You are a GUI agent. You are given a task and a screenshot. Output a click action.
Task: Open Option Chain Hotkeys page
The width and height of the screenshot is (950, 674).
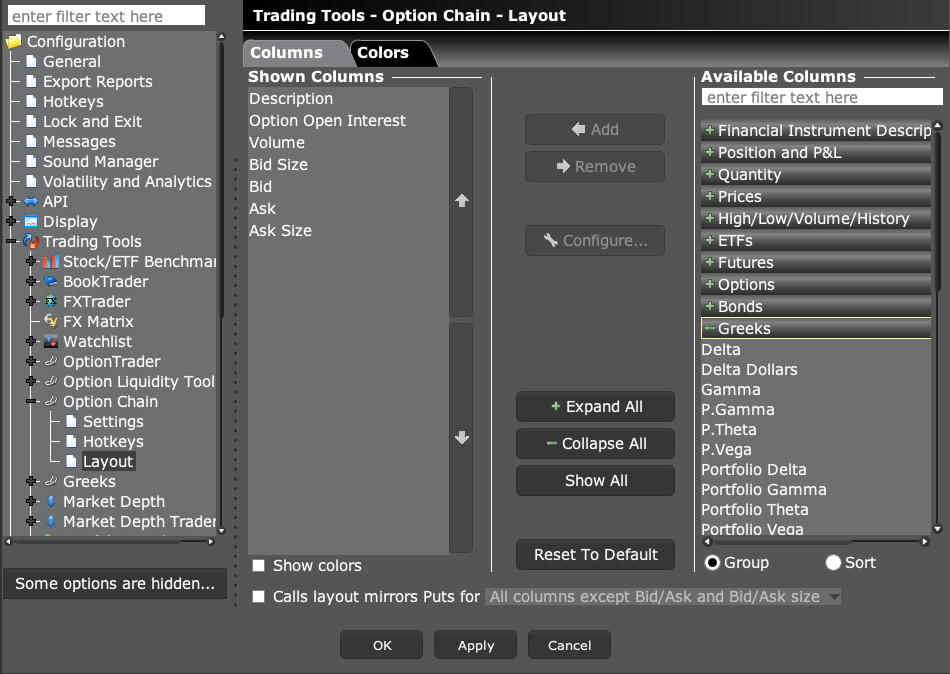coord(113,441)
